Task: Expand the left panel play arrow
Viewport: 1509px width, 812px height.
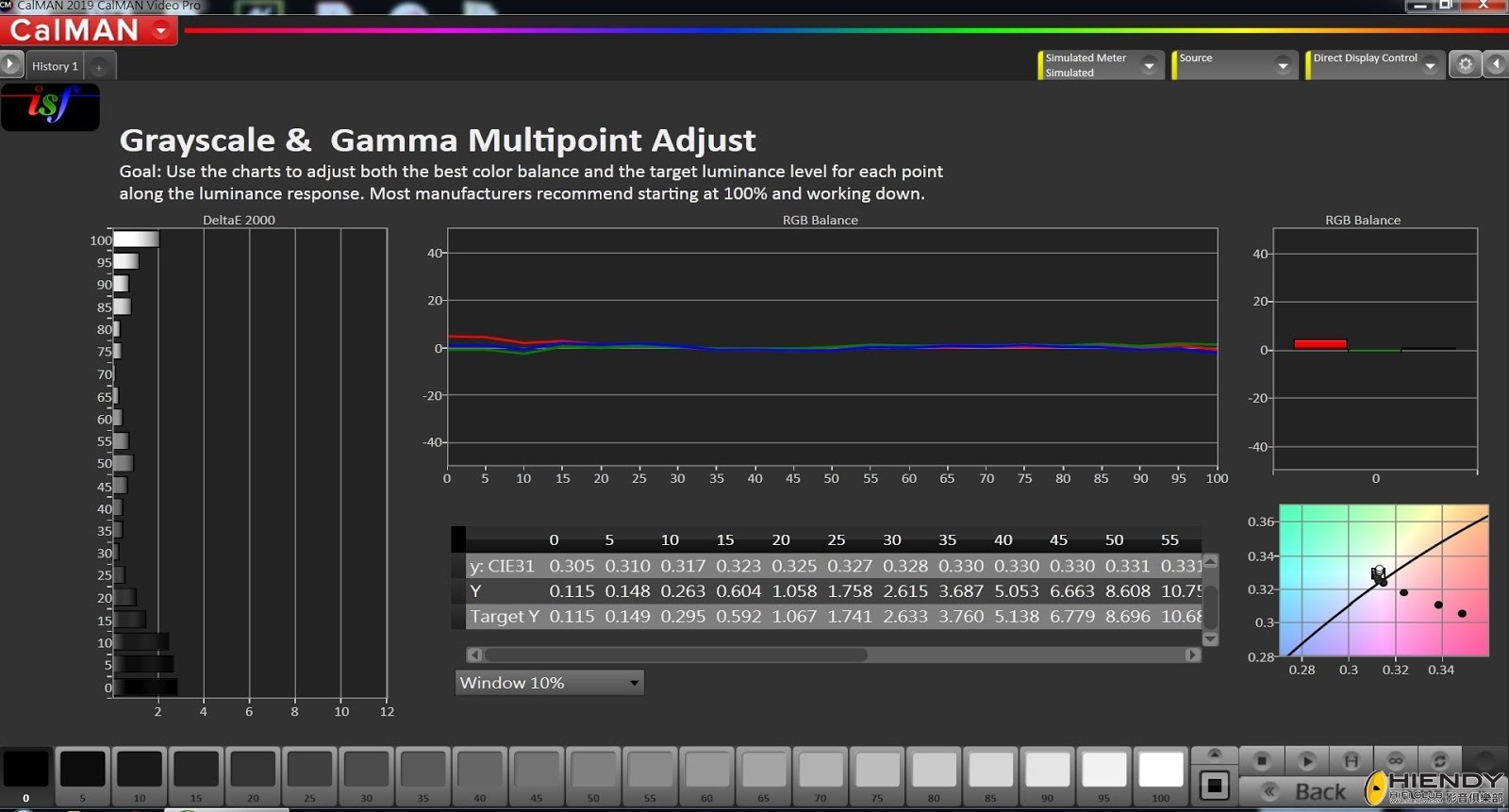Action: pyautogui.click(x=10, y=64)
